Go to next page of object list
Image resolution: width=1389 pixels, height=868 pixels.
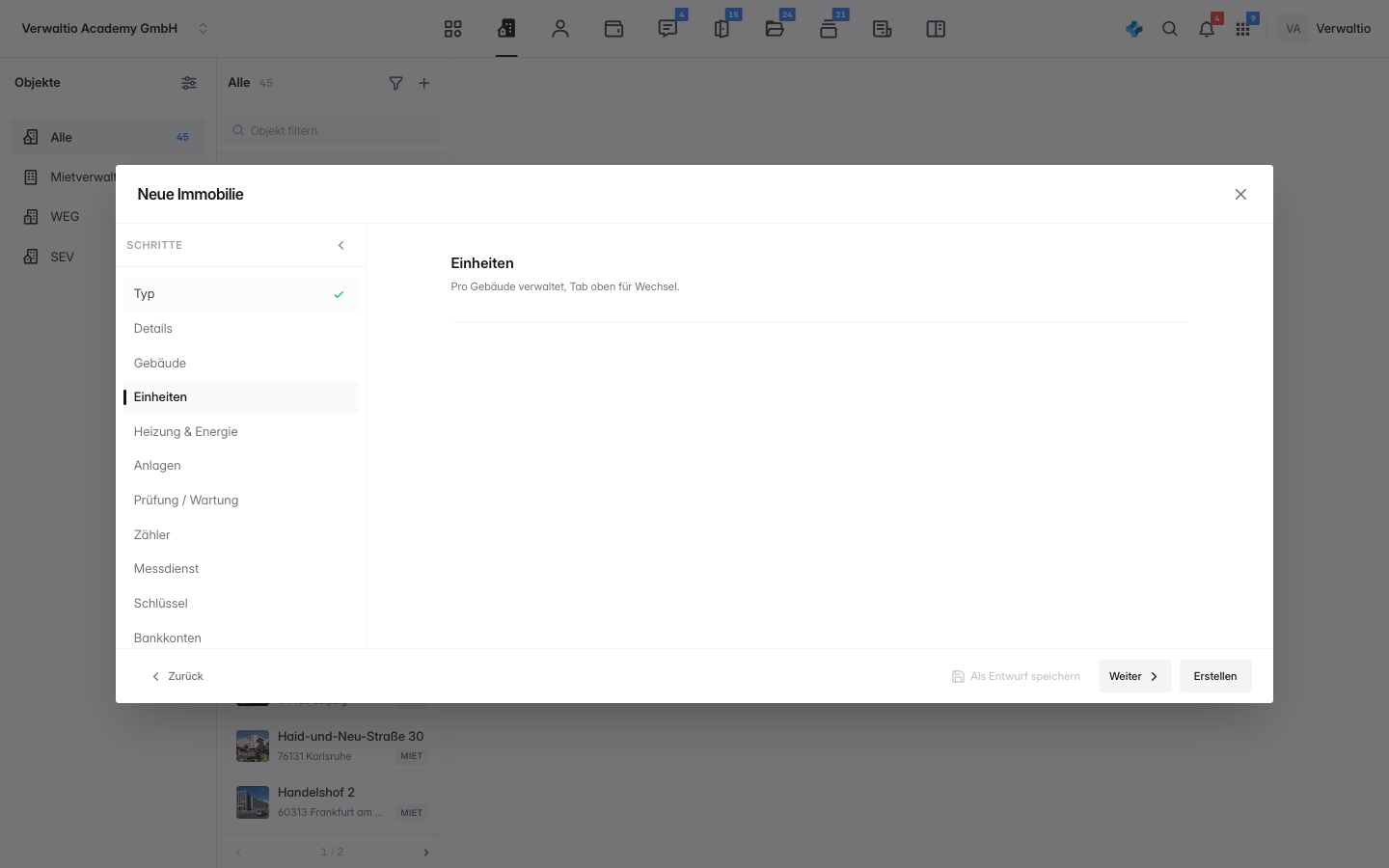pyautogui.click(x=426, y=853)
